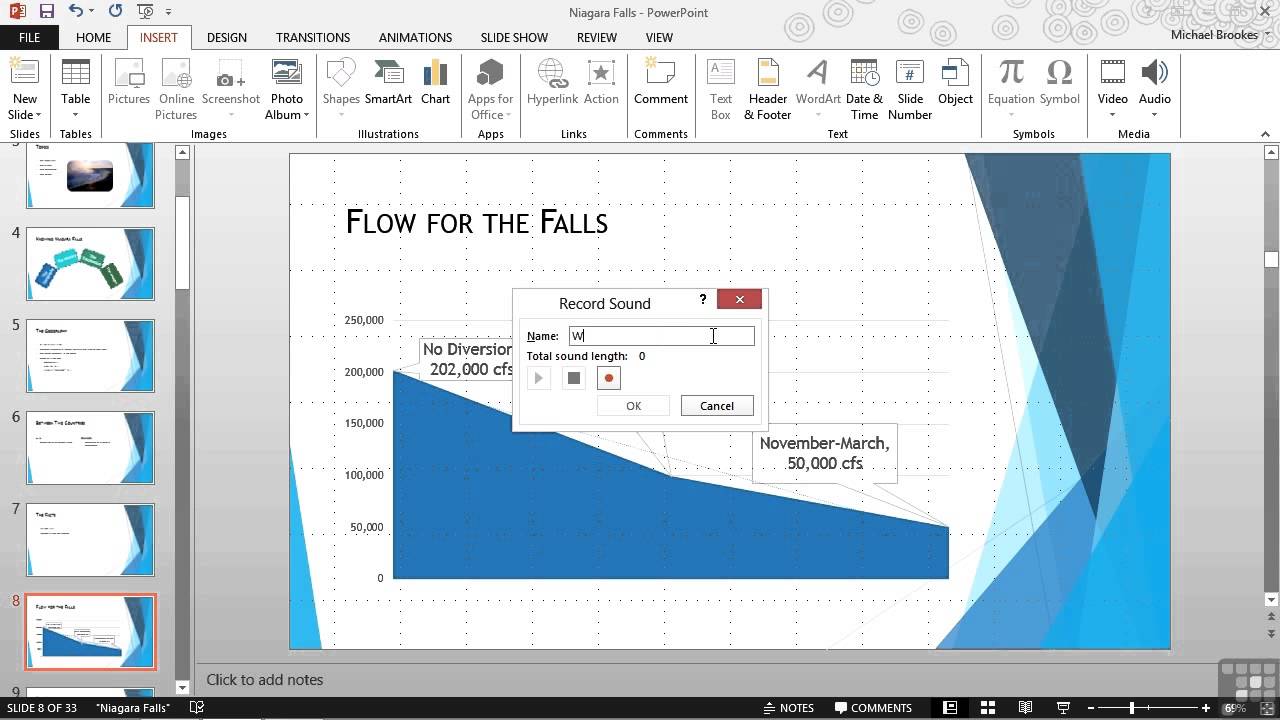
Task: Switch to the DESIGN tab
Action: pyautogui.click(x=227, y=37)
